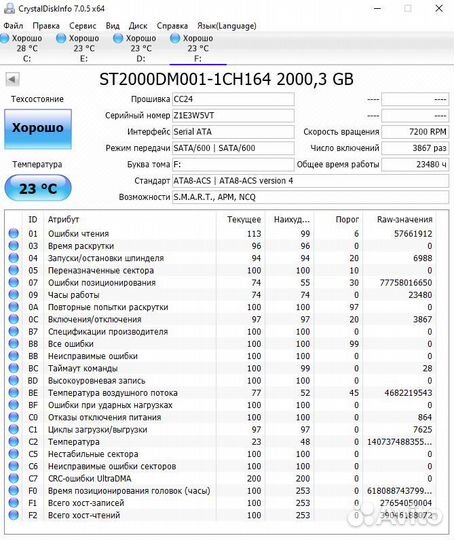454x540 pixels.
Task: Click the 23 °C temperature indicator
Action: click(38, 188)
